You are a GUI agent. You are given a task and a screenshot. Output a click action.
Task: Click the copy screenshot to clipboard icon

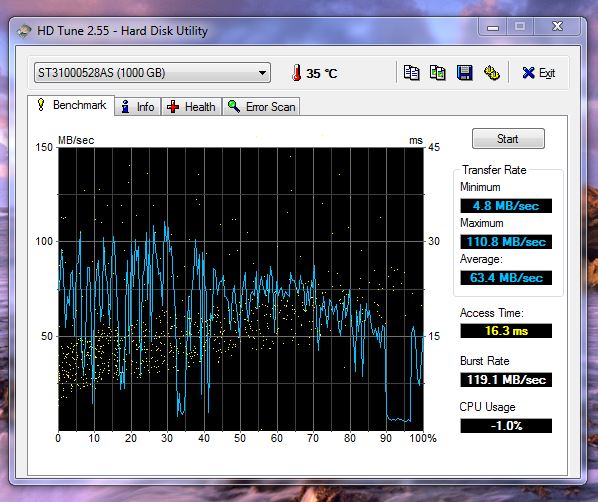pos(437,72)
